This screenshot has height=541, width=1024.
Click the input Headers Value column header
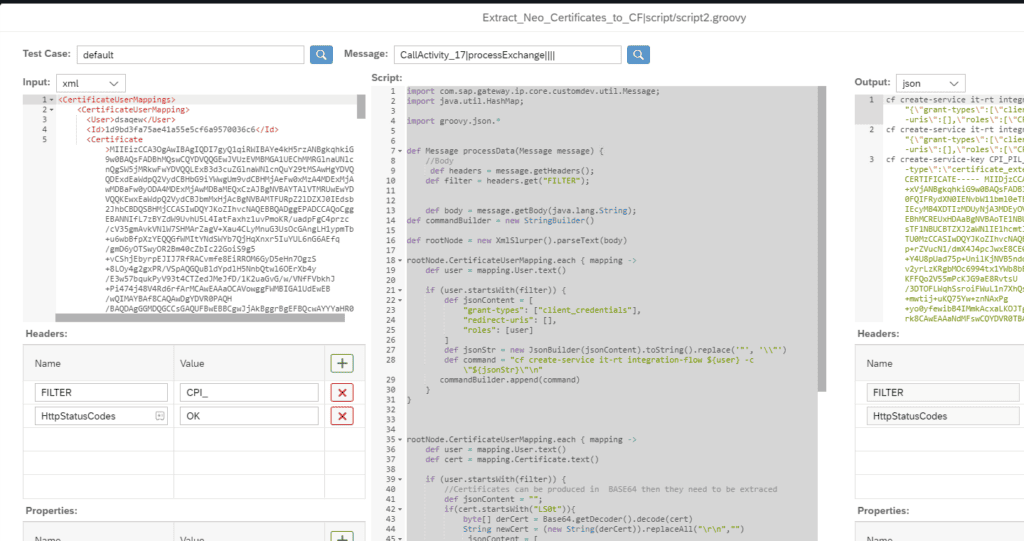[192, 363]
